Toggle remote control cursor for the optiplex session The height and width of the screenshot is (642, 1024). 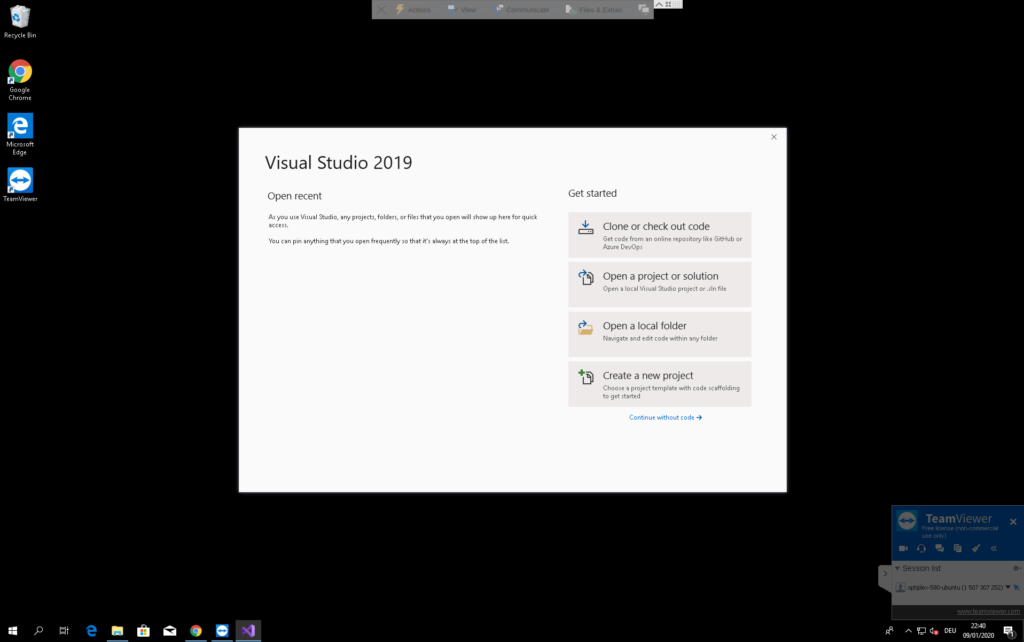[x=1016, y=587]
